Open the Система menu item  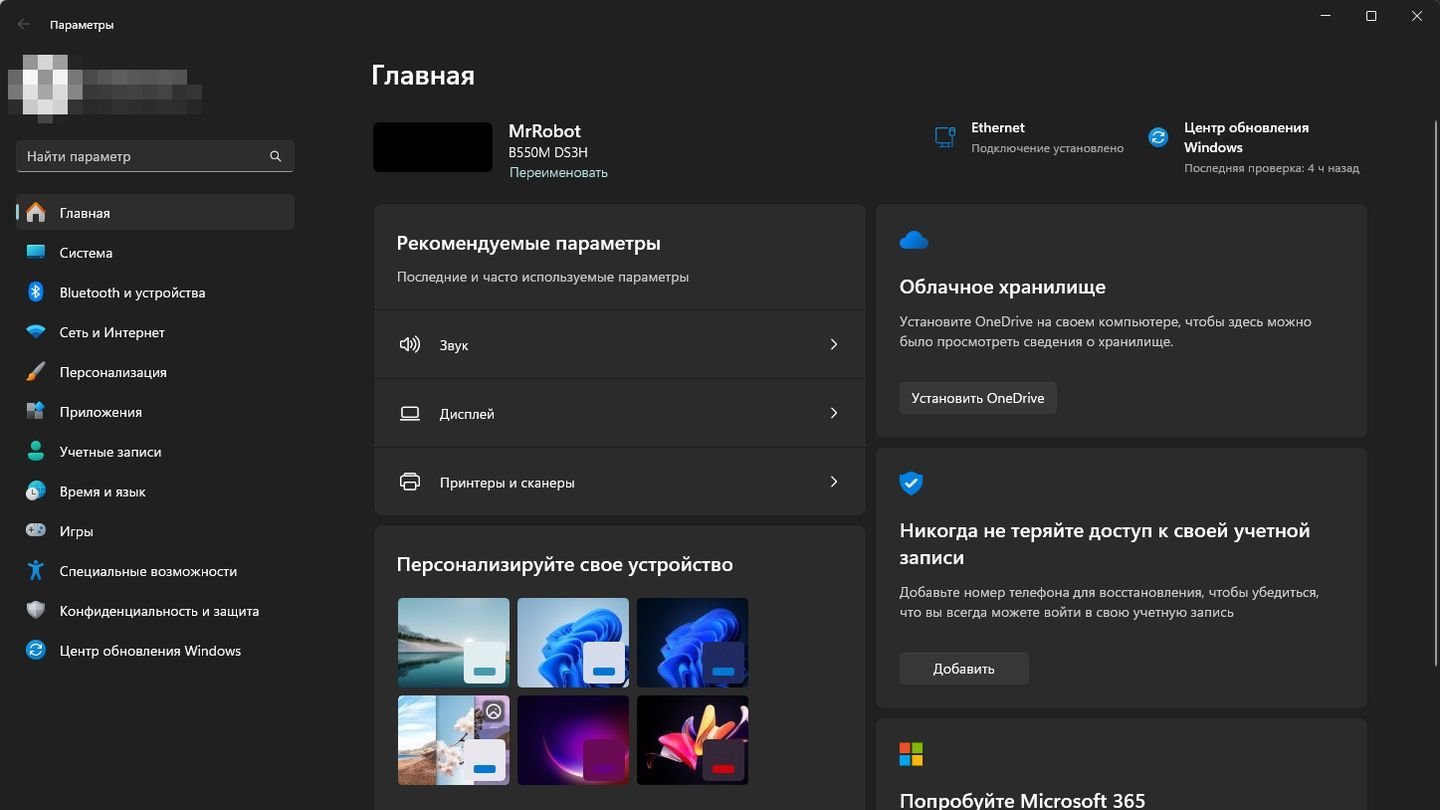[x=155, y=252]
